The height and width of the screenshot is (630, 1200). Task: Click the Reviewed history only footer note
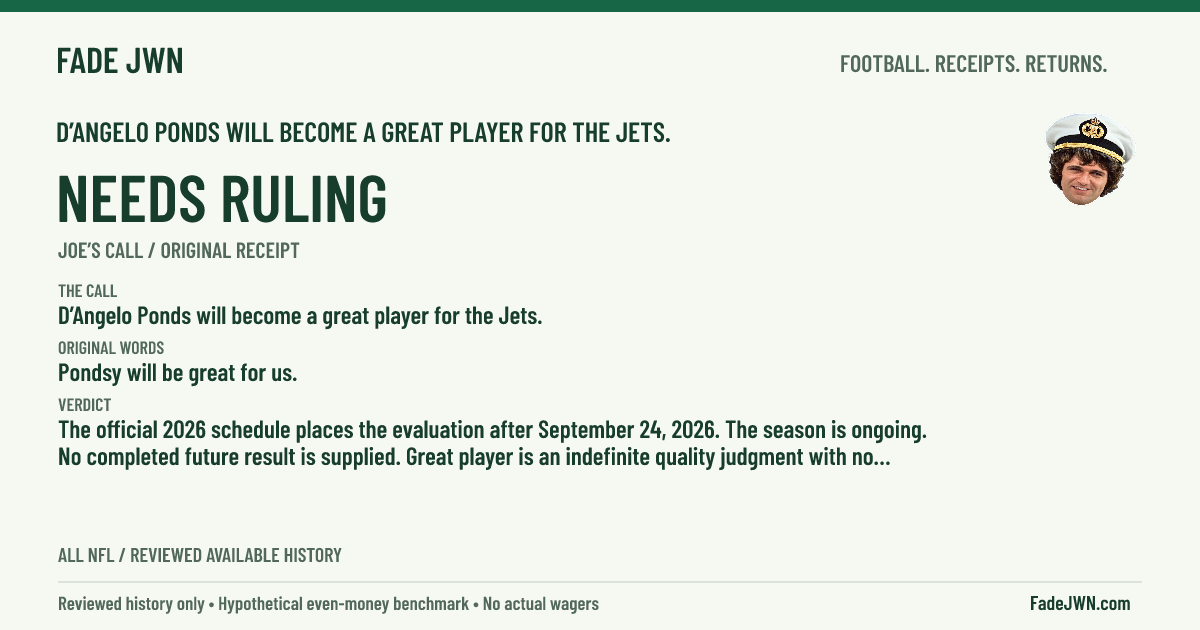131,604
